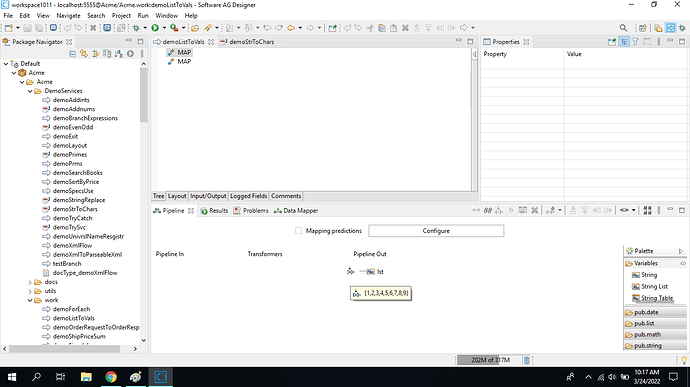690x387 pixels.
Task: Expand the docs folder
Action: click(x=30, y=282)
